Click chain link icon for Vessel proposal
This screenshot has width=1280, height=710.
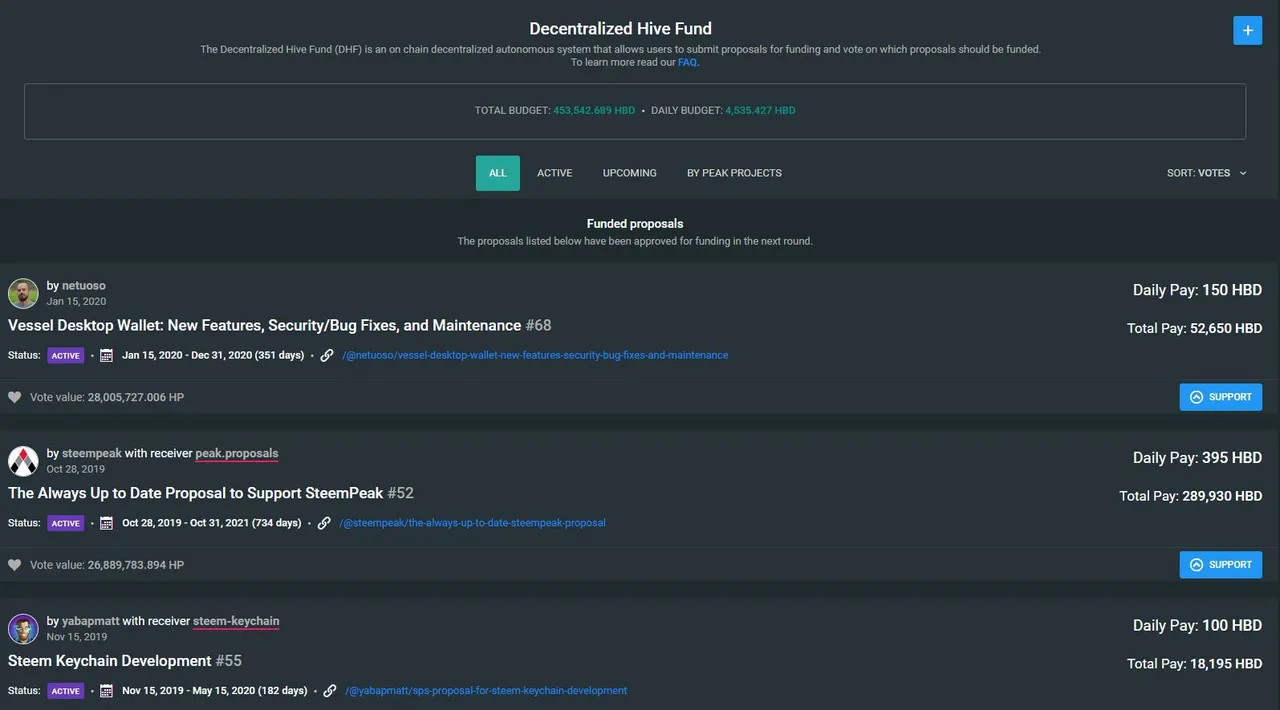[x=327, y=355]
